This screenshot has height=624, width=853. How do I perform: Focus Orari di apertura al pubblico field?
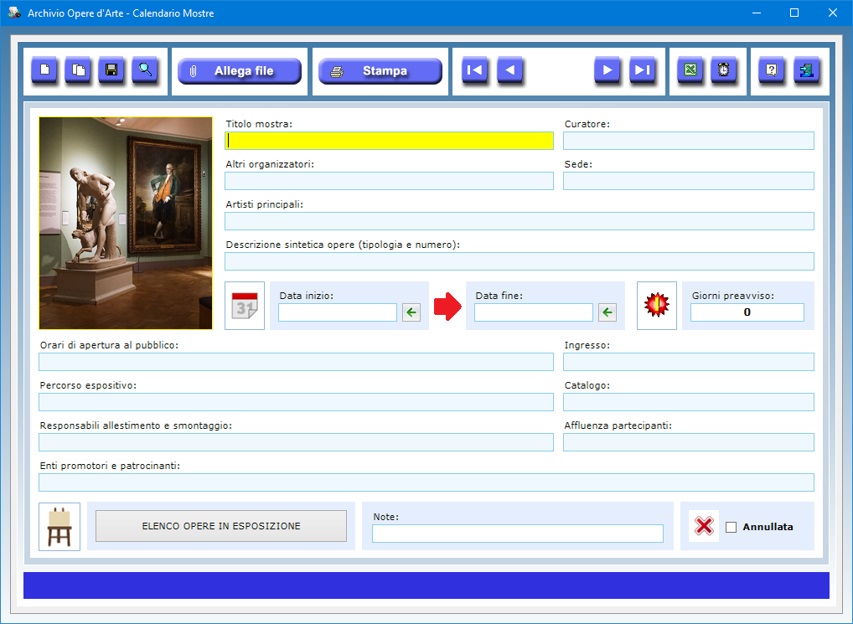tap(296, 362)
